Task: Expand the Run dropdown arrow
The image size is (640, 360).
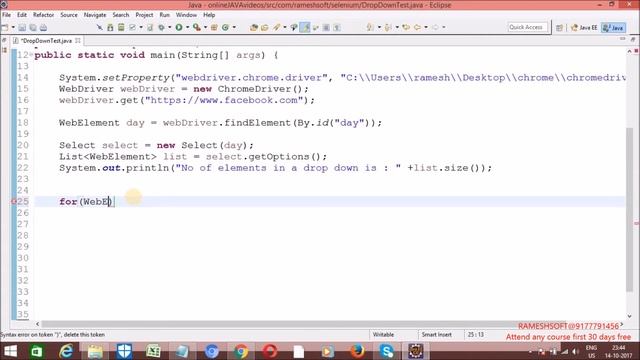Action: click(x=187, y=27)
